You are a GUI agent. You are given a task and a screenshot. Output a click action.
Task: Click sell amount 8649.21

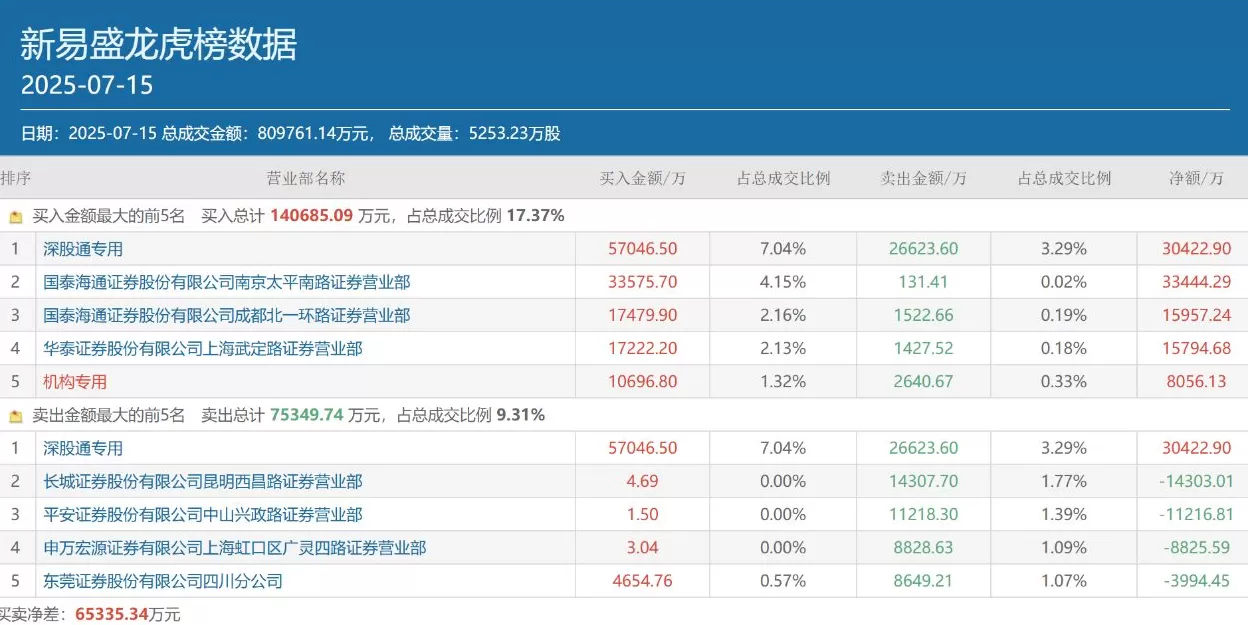coord(924,580)
